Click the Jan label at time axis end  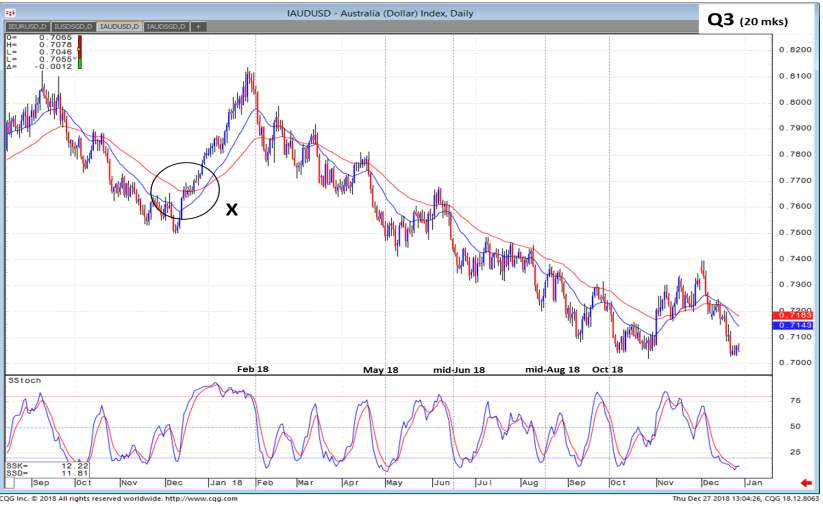tap(754, 483)
